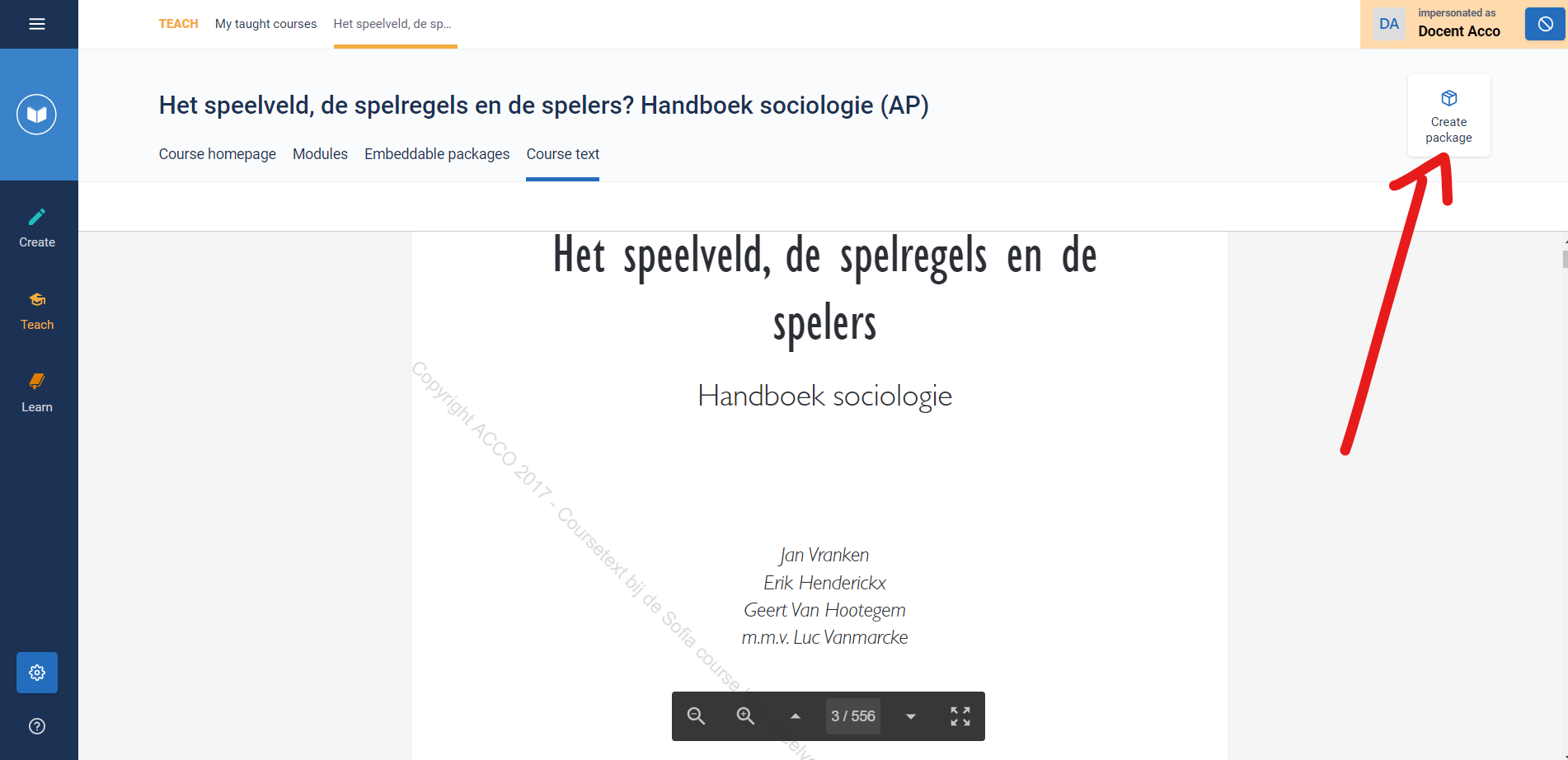This screenshot has width=1568, height=760.
Task: Open the Teach section in sidebar
Action: pos(37,311)
